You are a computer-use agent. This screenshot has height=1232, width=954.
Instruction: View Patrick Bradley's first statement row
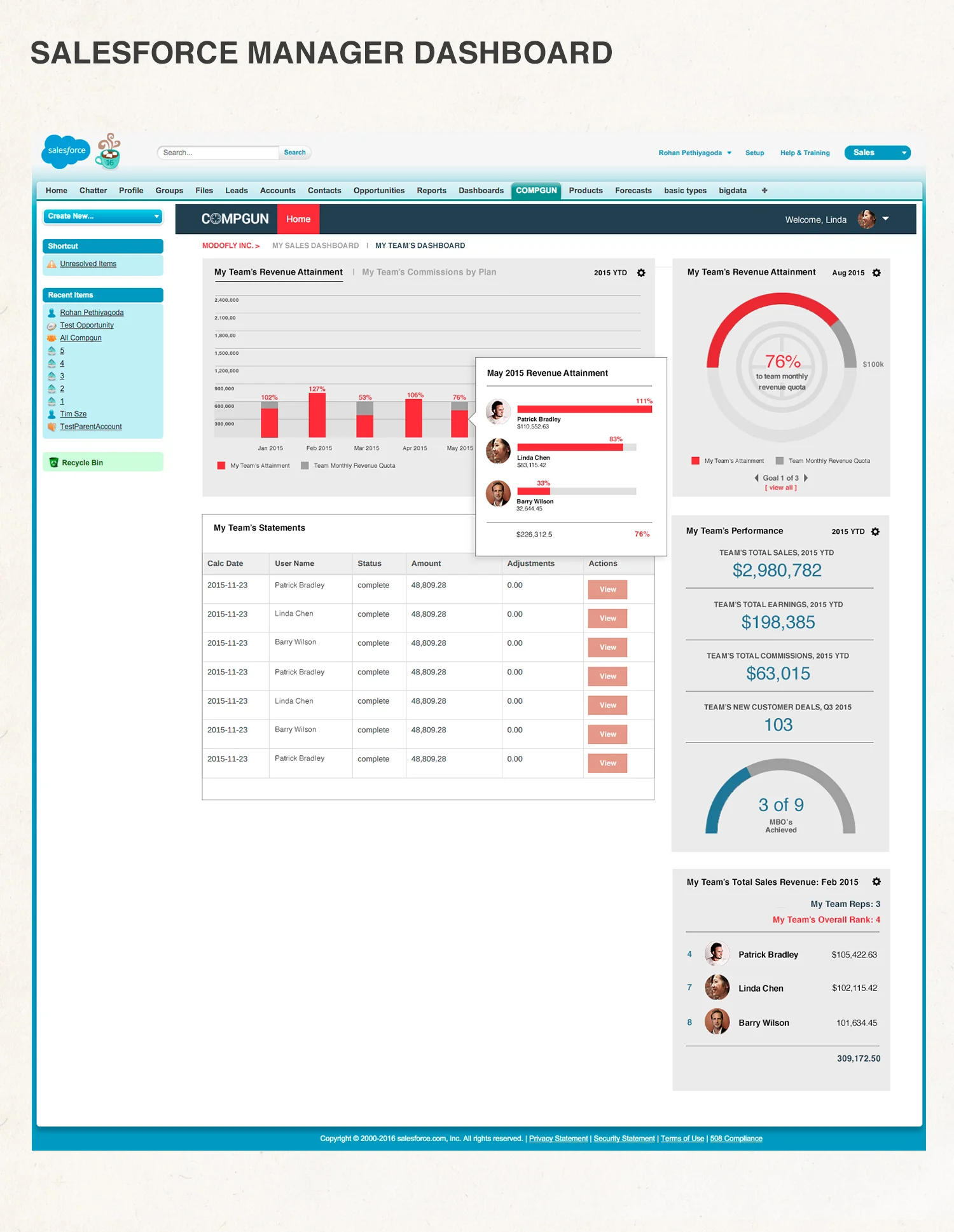pyautogui.click(x=607, y=589)
